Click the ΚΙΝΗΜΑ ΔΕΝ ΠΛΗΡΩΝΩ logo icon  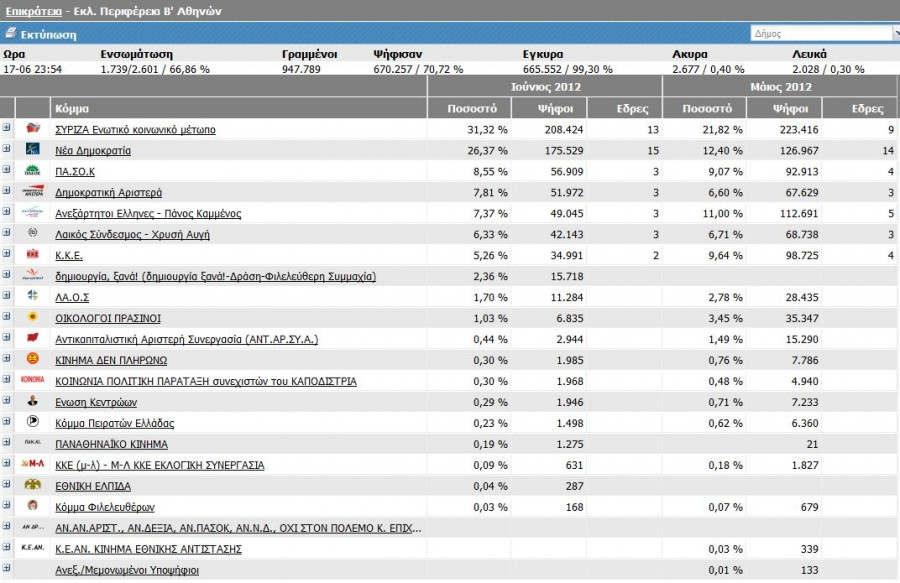33,360
